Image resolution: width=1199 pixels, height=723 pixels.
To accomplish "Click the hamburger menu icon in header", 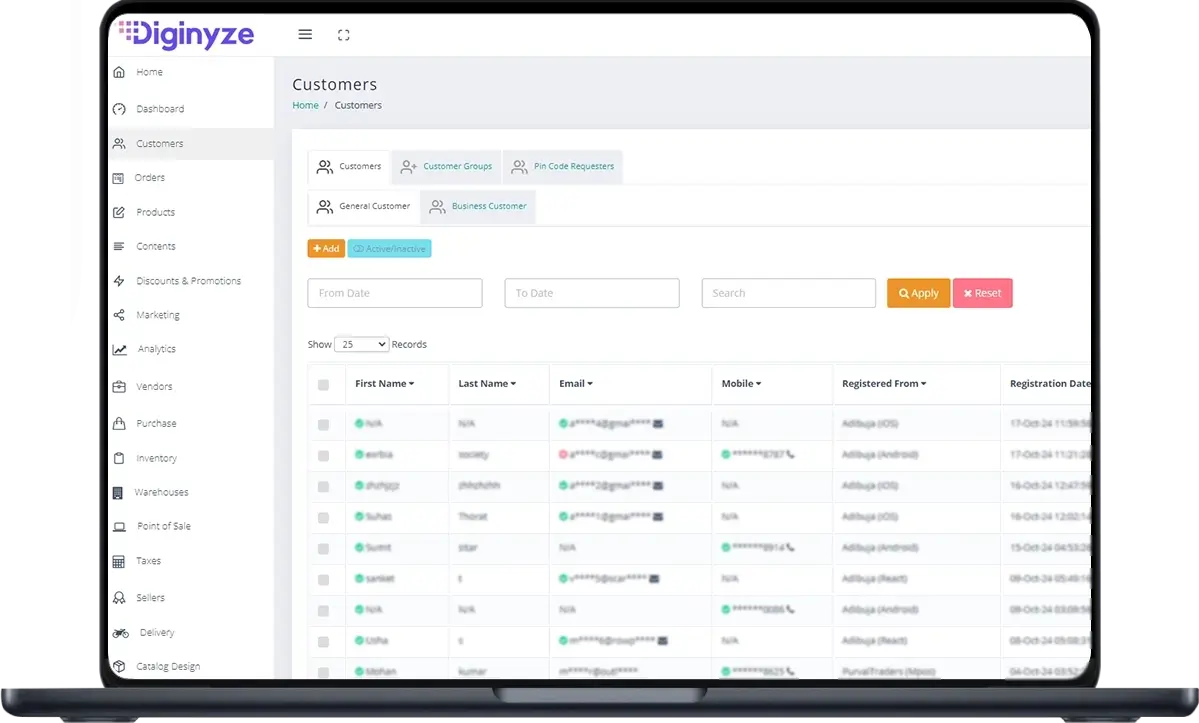I will (x=305, y=34).
